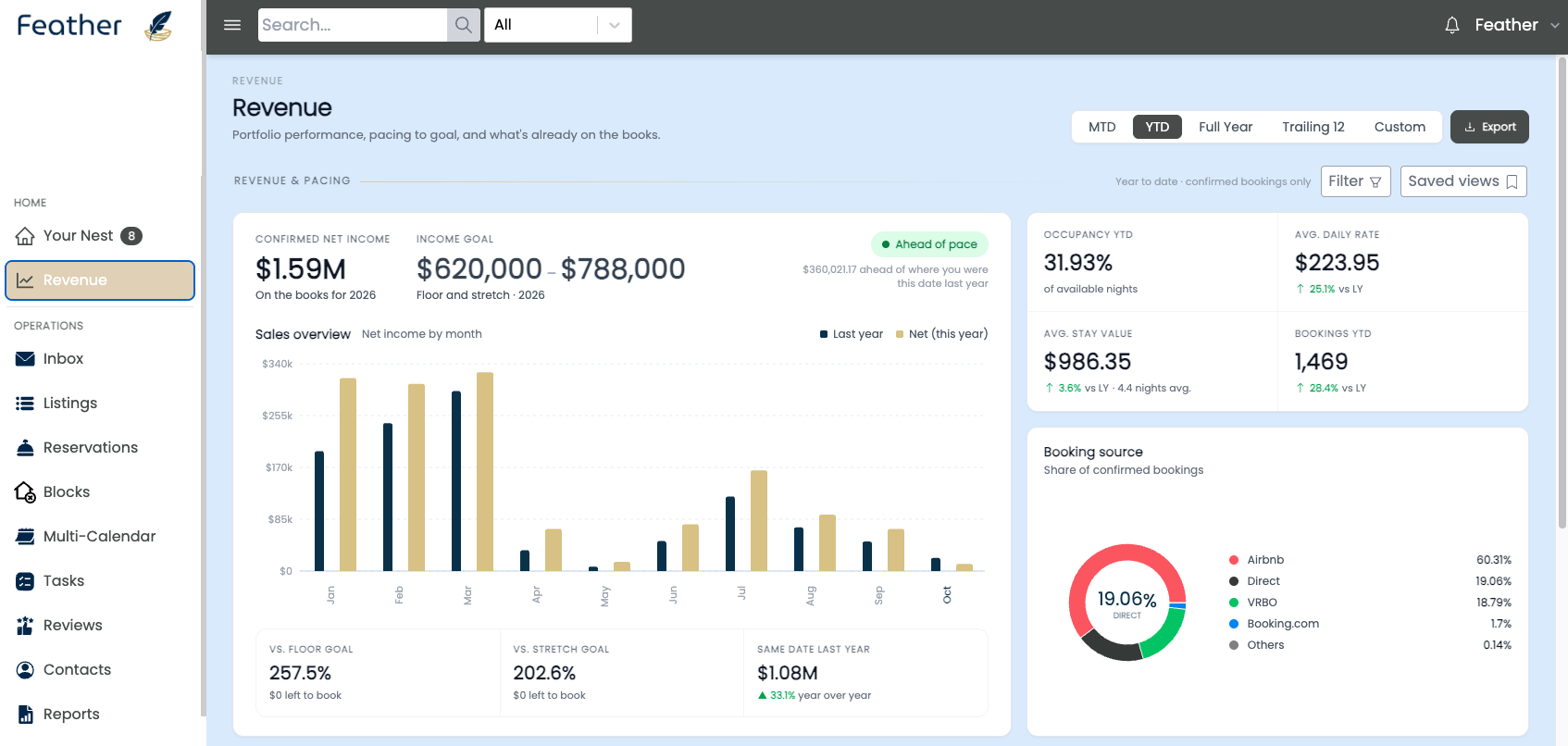Screen dimensions: 1568x746
Task: Click the hamburger menu icon
Action: pos(232,25)
